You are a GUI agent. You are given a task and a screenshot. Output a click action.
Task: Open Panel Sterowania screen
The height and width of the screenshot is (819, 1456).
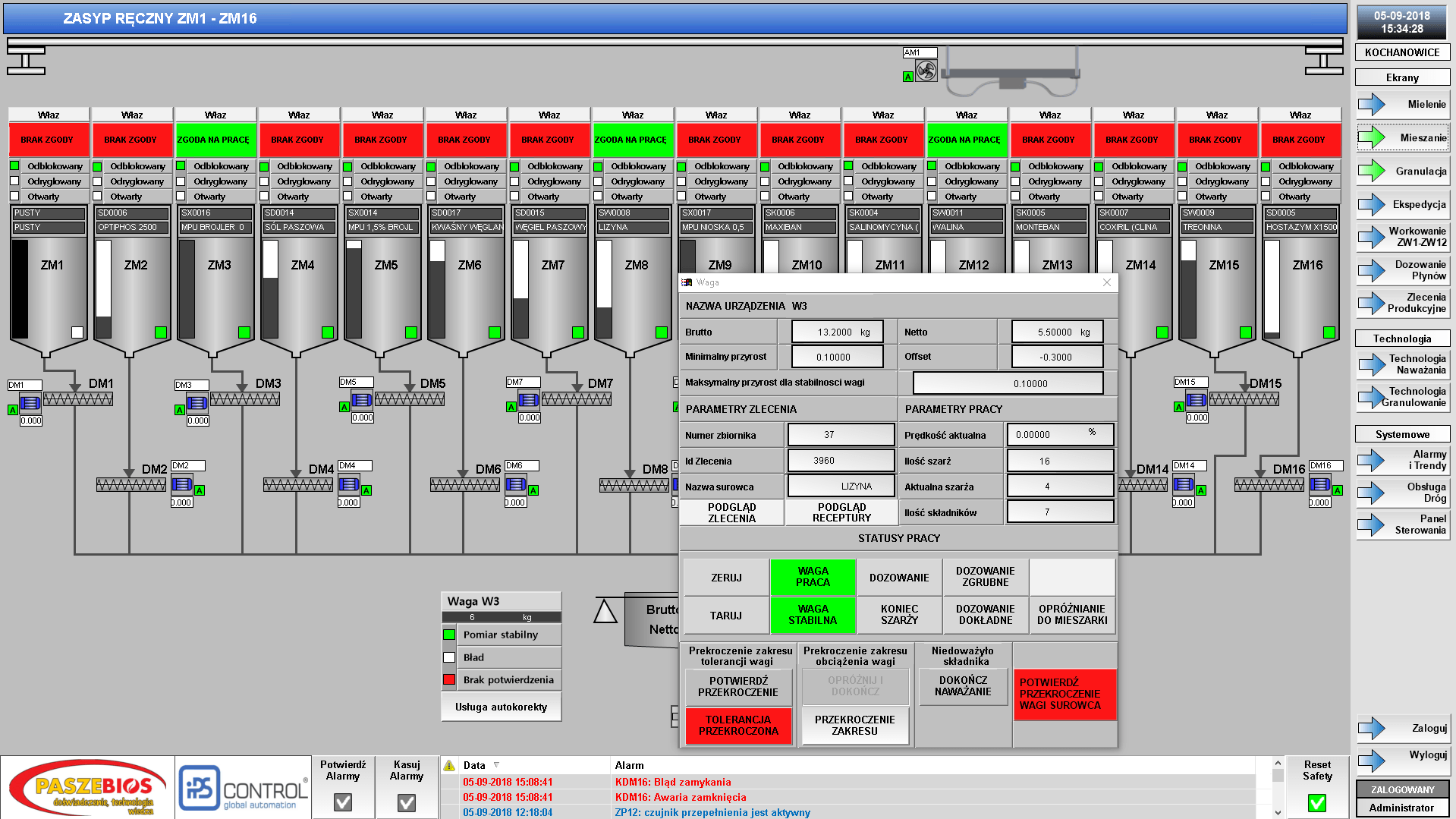tap(1403, 524)
